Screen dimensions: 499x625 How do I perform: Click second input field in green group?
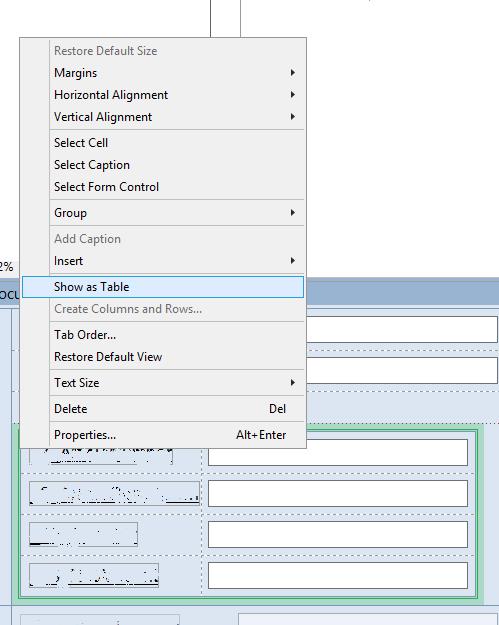pos(338,493)
